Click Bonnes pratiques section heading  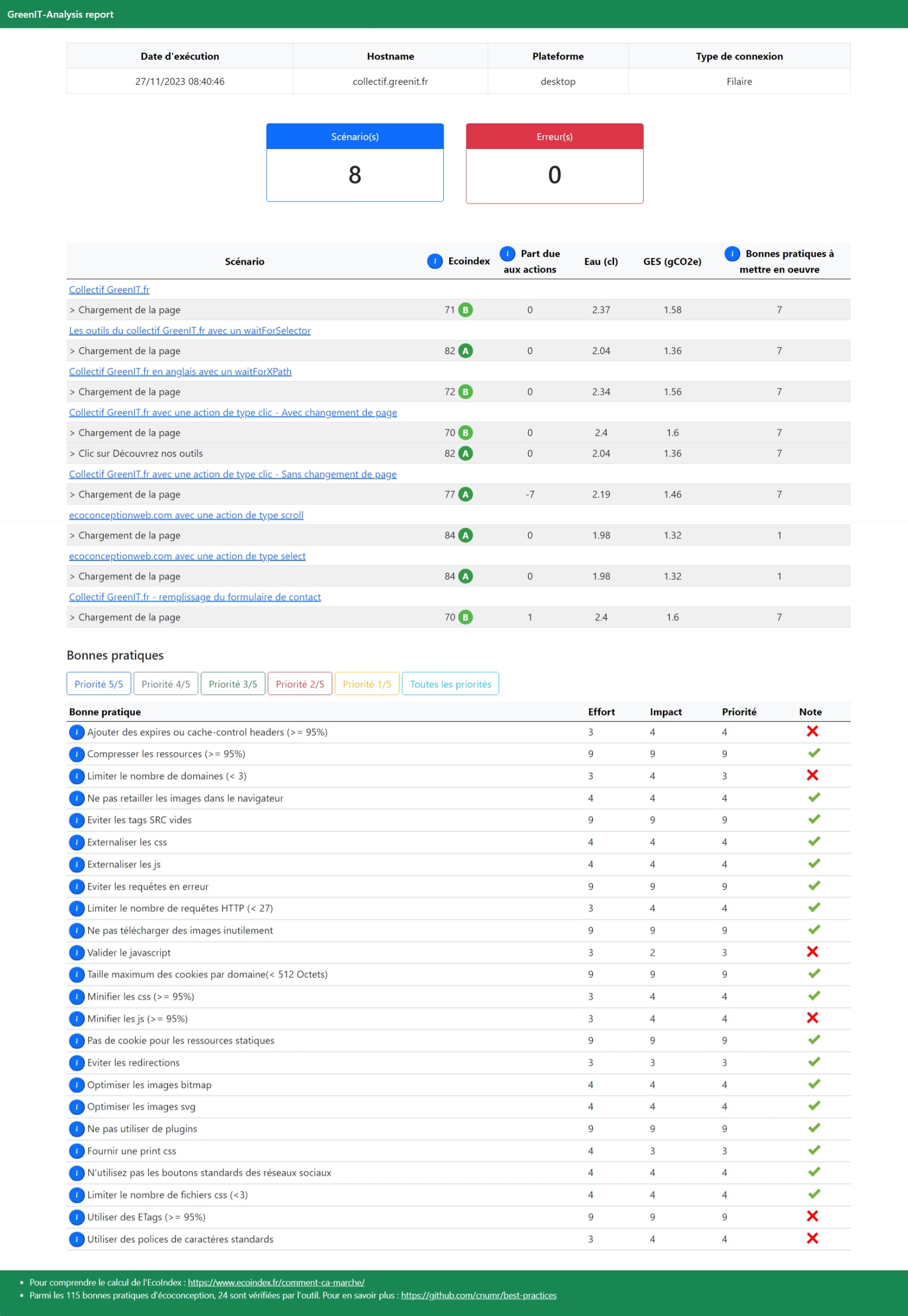pos(115,655)
